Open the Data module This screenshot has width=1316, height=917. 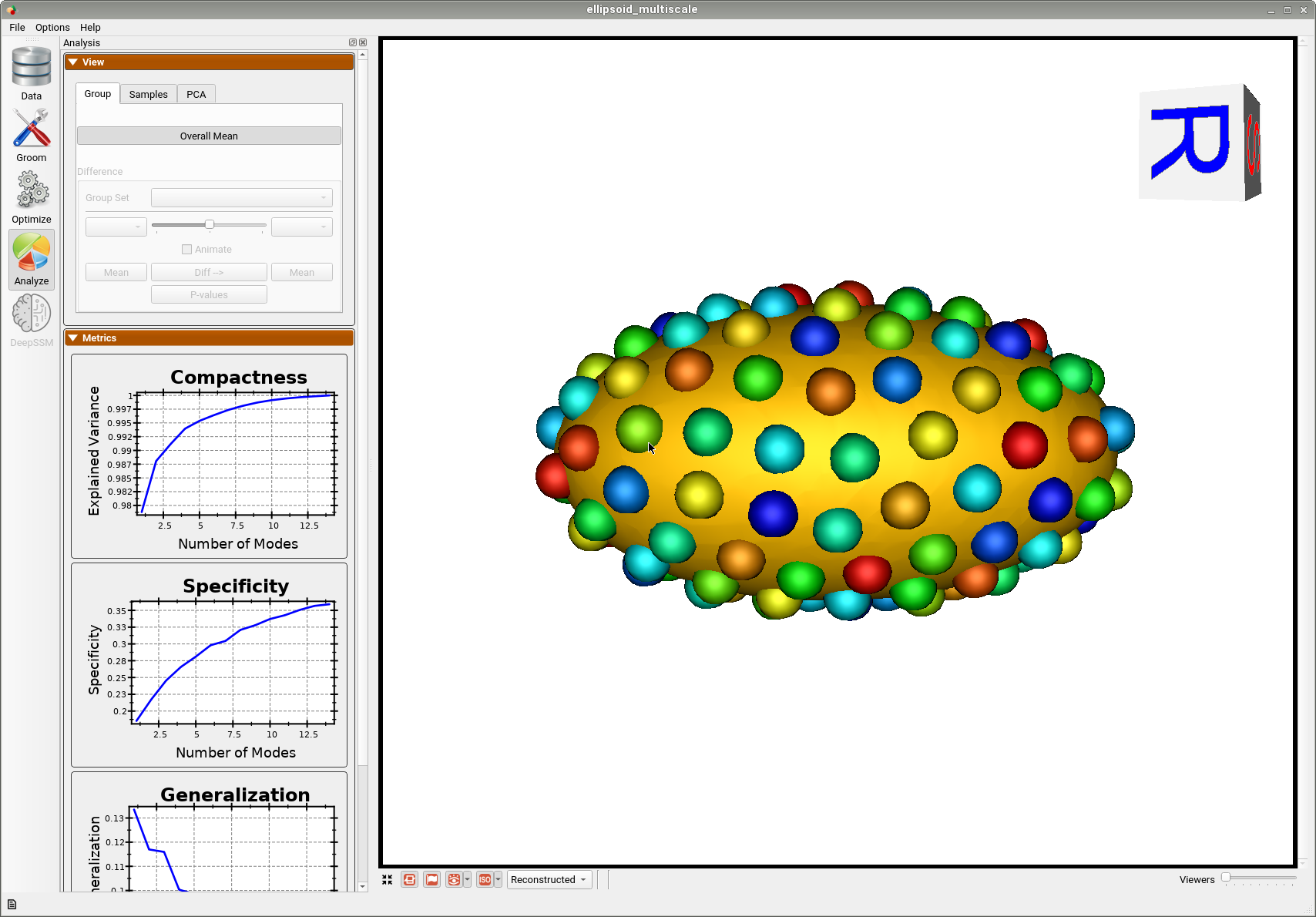(32, 74)
